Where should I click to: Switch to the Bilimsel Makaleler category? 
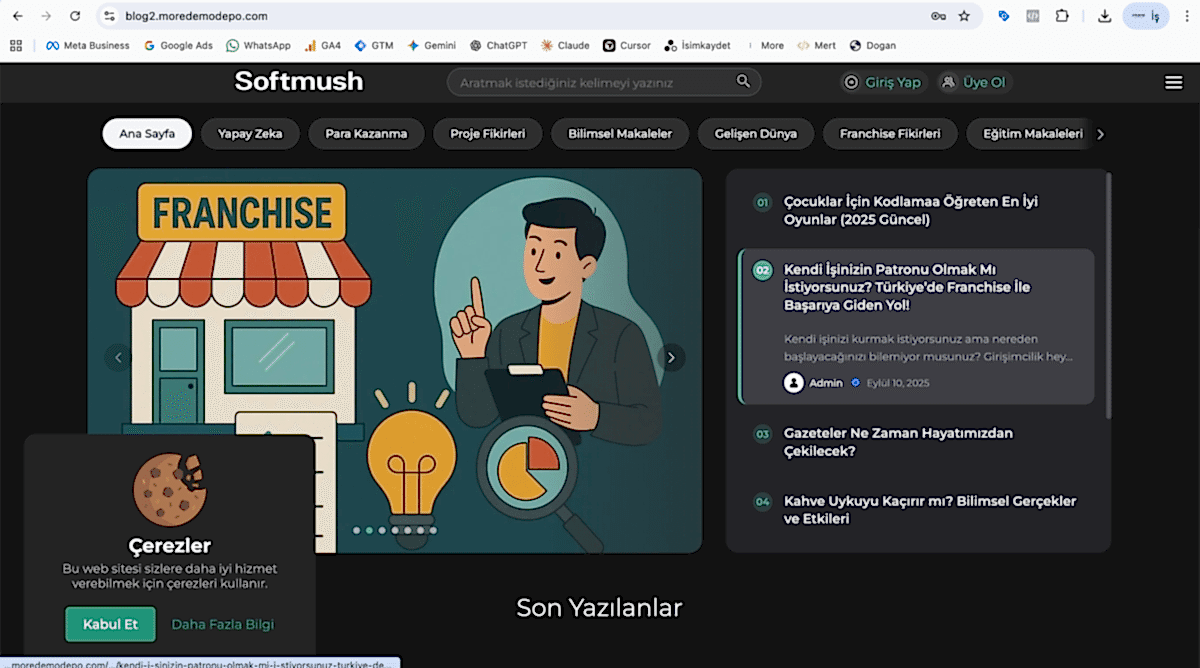pos(619,133)
